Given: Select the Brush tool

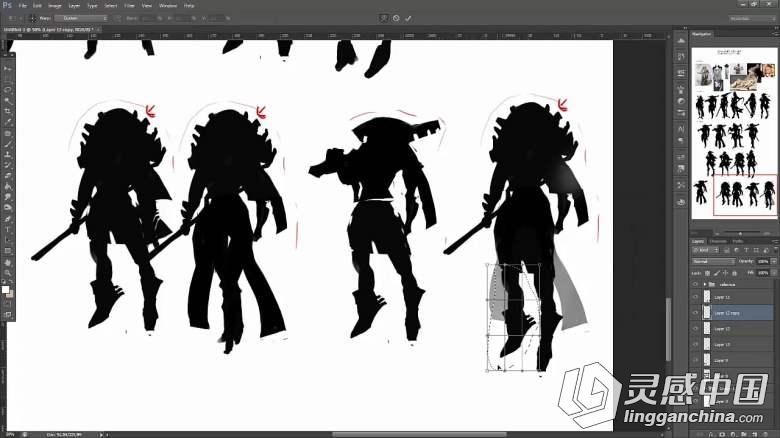Looking at the screenshot, I should point(7,144).
